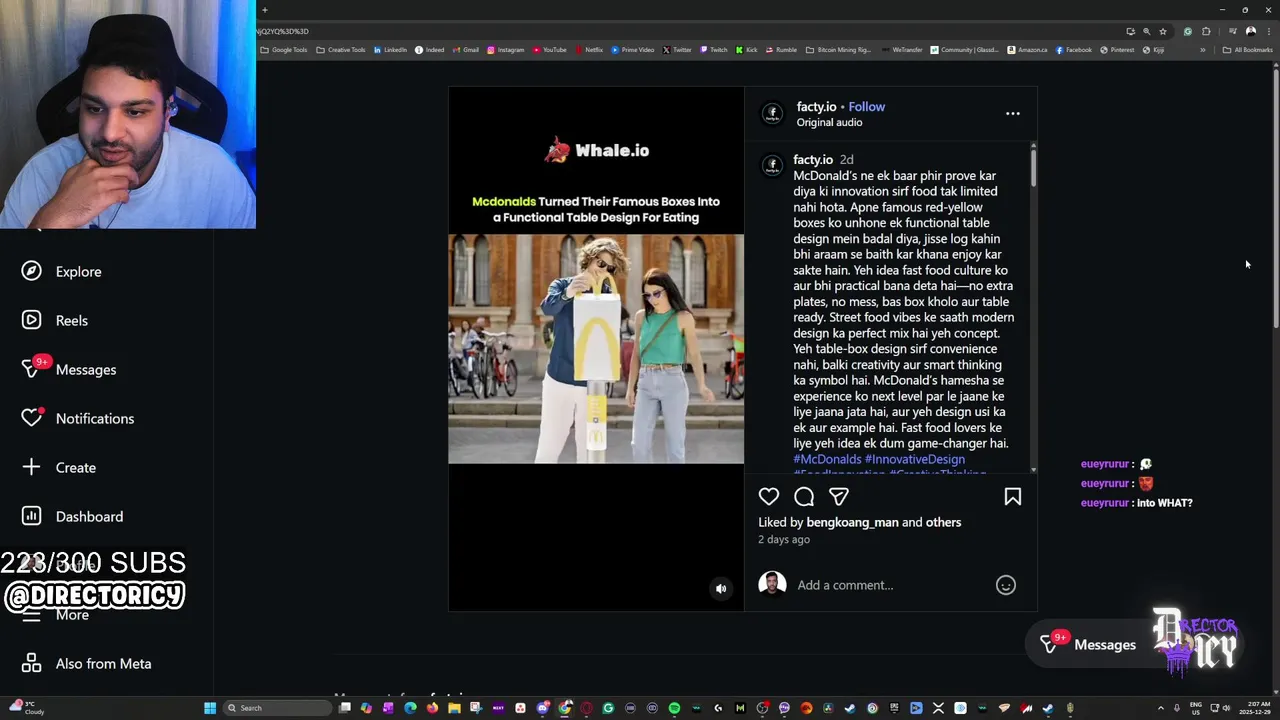1280x720 pixels.
Task: Open the Netflix bookmark
Action: click(x=589, y=50)
